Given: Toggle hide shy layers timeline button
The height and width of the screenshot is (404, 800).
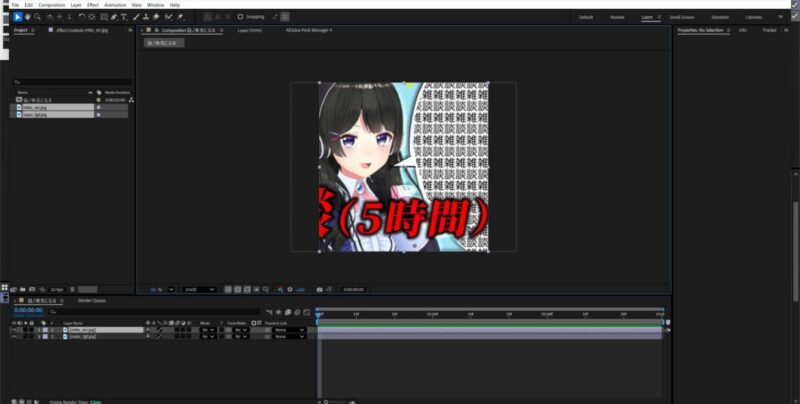Looking at the screenshot, I should tap(279, 312).
